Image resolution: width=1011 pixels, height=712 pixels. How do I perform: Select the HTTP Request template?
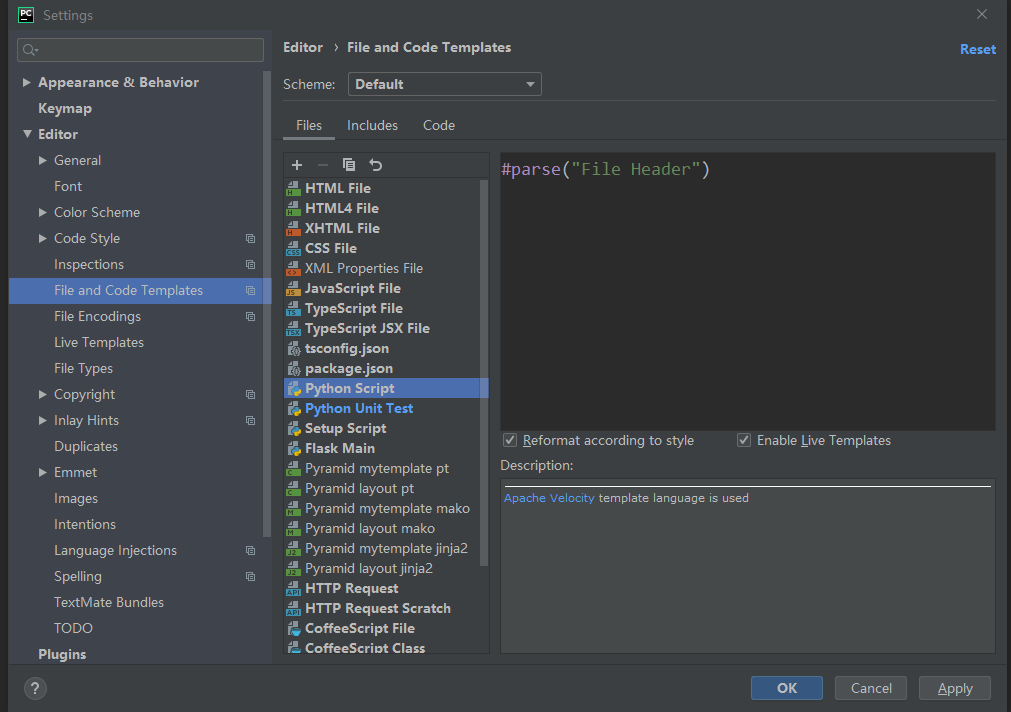tap(386, 588)
